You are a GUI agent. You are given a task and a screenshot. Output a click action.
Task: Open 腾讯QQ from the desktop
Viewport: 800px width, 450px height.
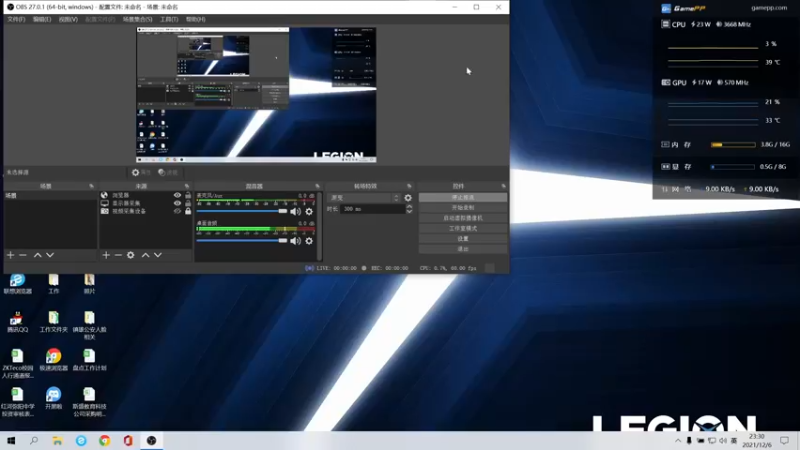[x=17, y=322]
